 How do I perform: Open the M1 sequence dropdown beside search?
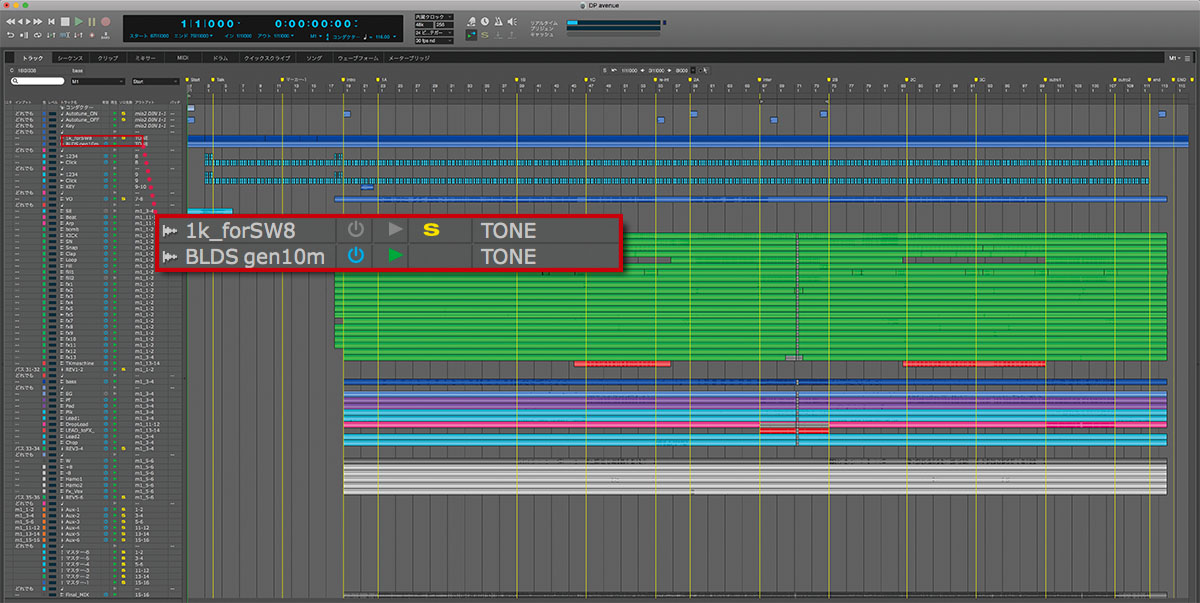click(x=97, y=80)
